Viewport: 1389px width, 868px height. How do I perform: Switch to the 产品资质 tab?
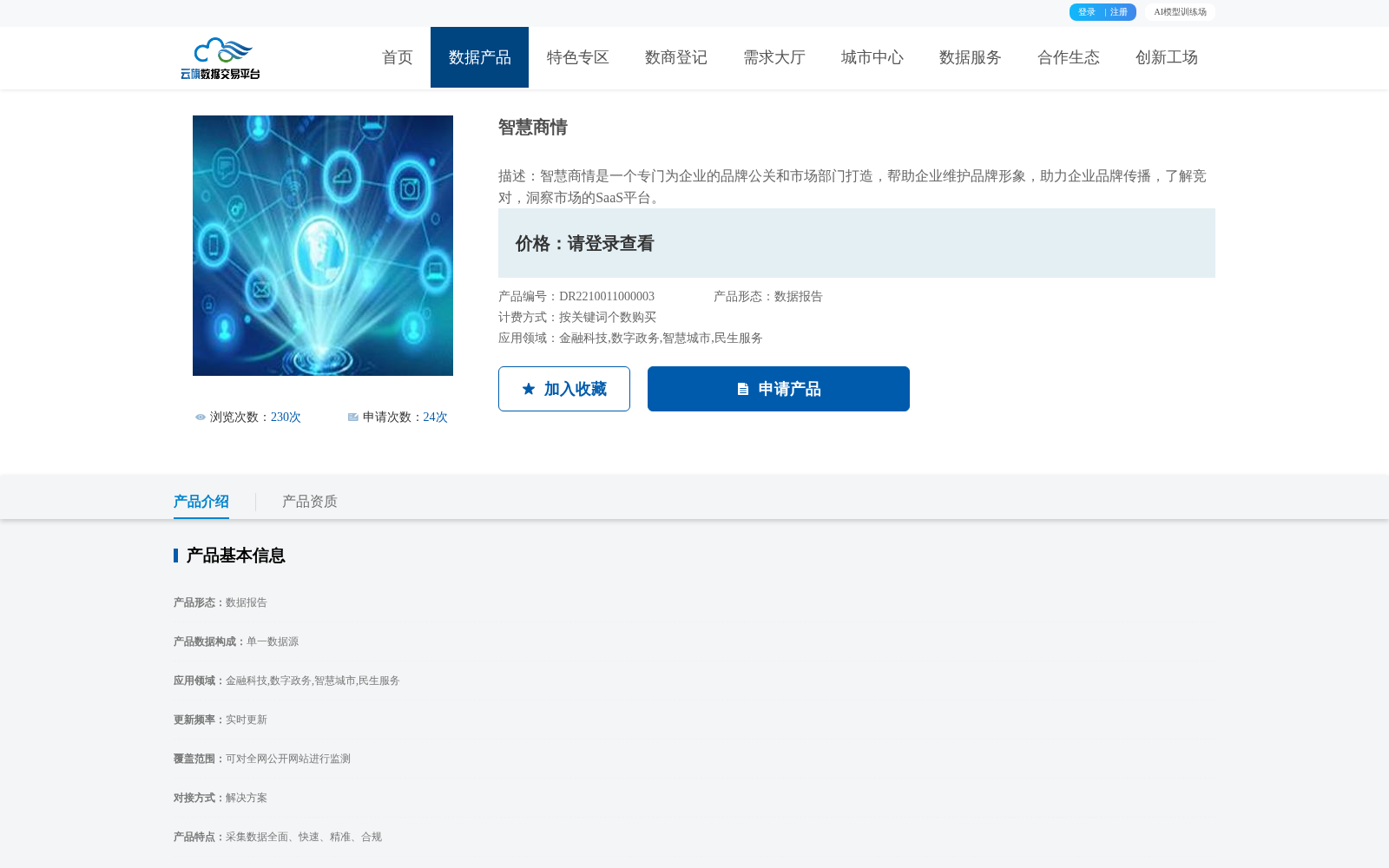[x=310, y=502]
